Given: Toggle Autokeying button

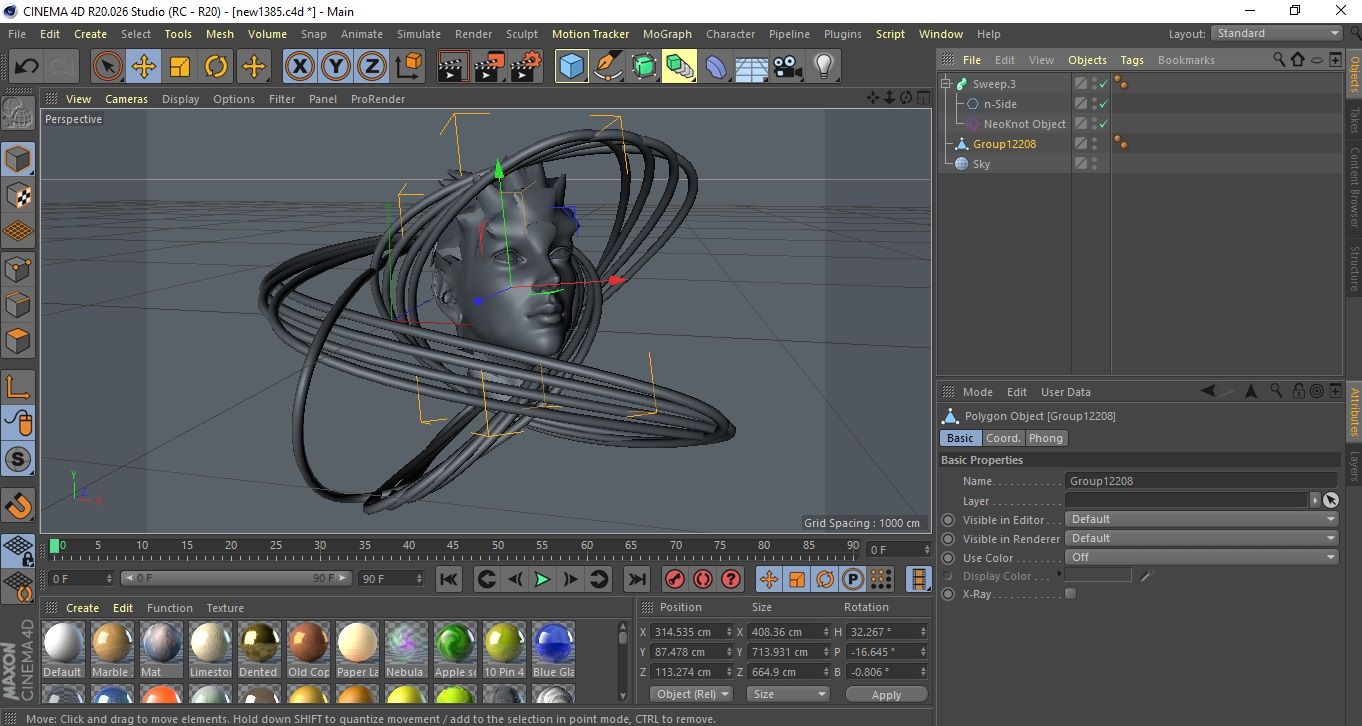Looking at the screenshot, I should (703, 579).
